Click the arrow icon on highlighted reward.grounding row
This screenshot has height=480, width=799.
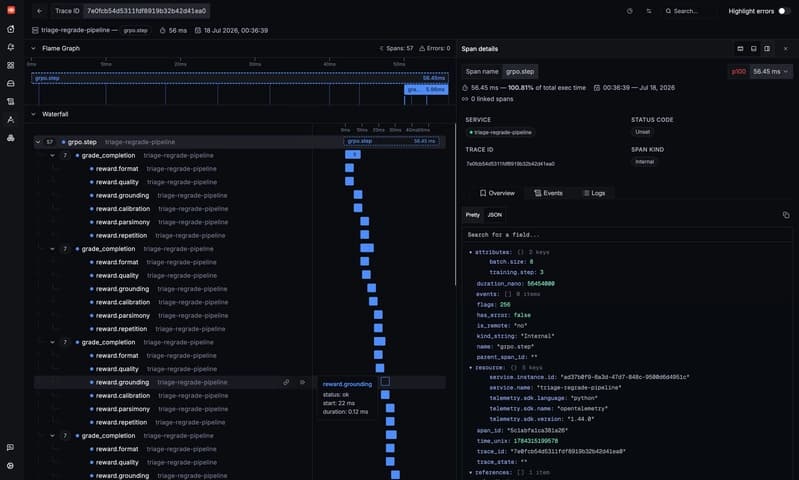[302, 382]
